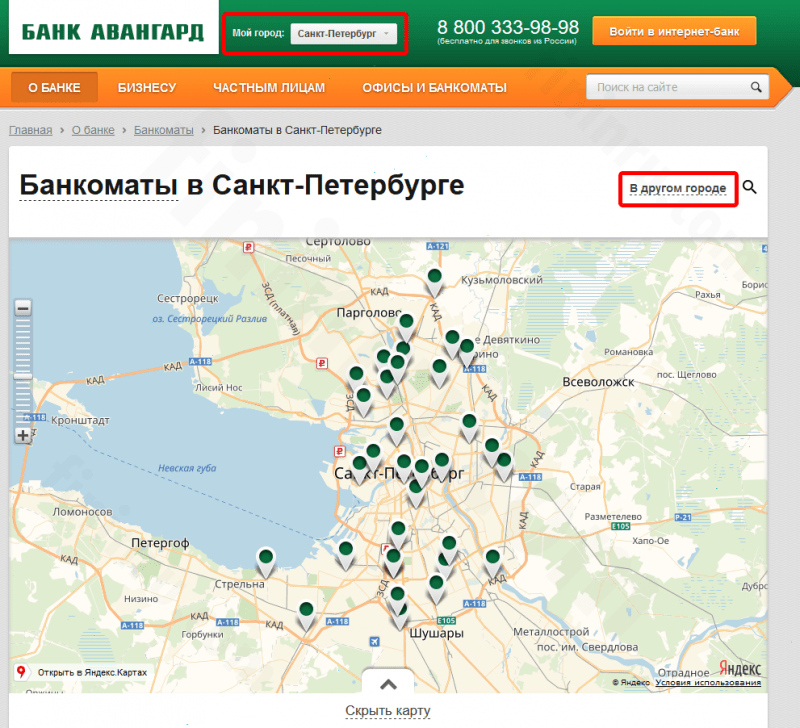Open the ЧАСТНЫМ ЛИЦАМ menu
Image resolution: width=800 pixels, height=728 pixels.
tap(269, 88)
